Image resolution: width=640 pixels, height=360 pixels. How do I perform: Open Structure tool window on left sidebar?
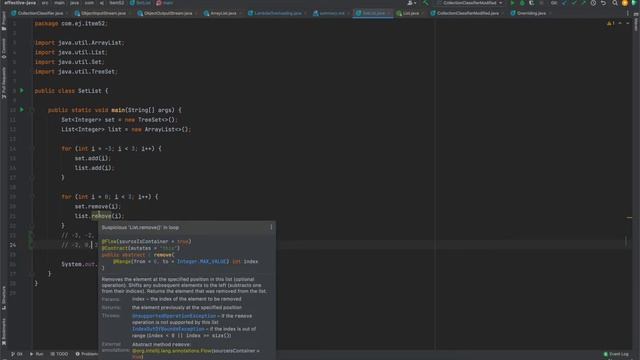point(4,298)
